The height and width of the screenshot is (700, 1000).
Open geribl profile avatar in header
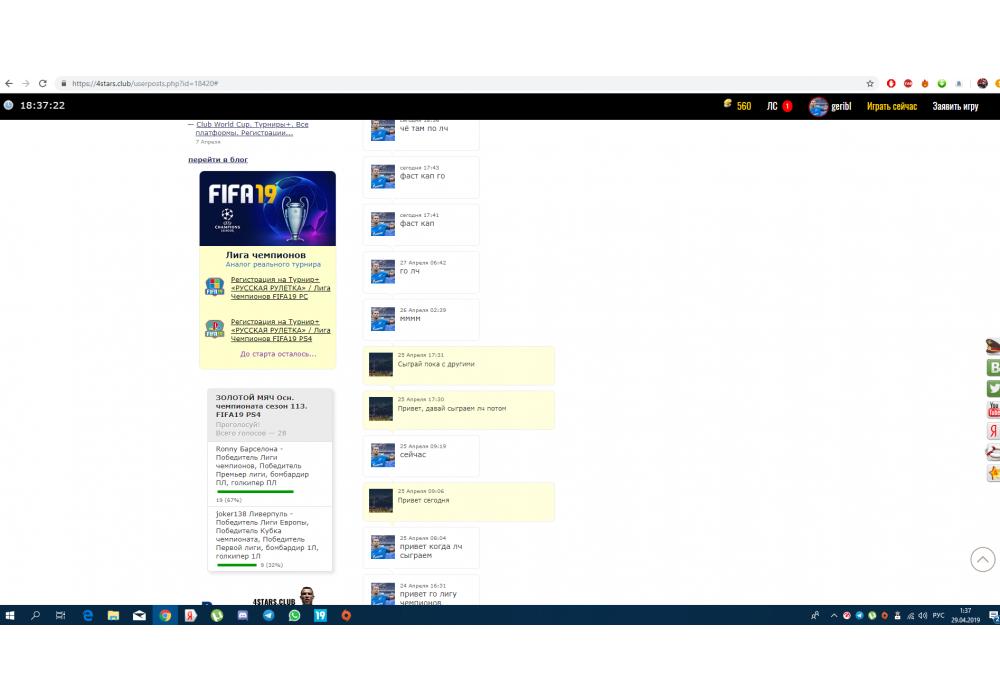818,106
